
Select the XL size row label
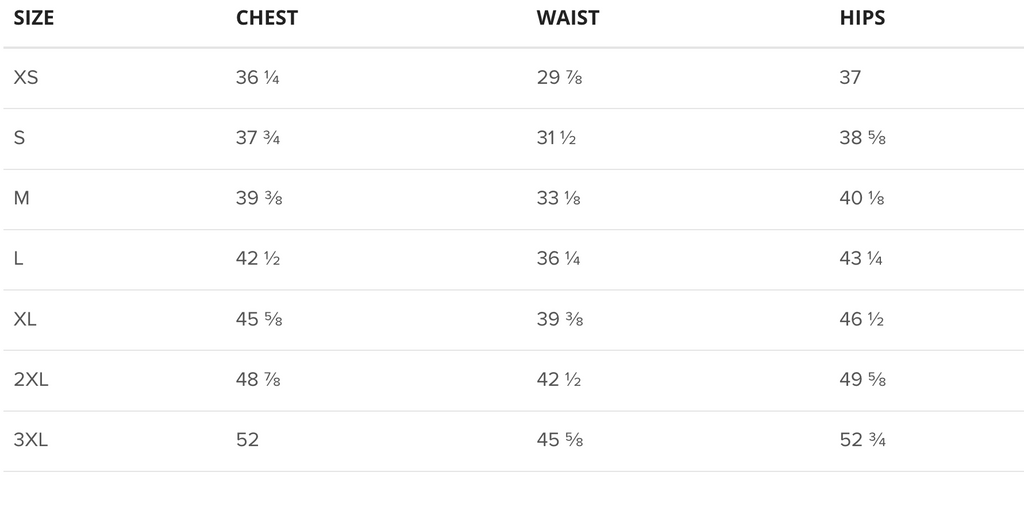(x=25, y=319)
